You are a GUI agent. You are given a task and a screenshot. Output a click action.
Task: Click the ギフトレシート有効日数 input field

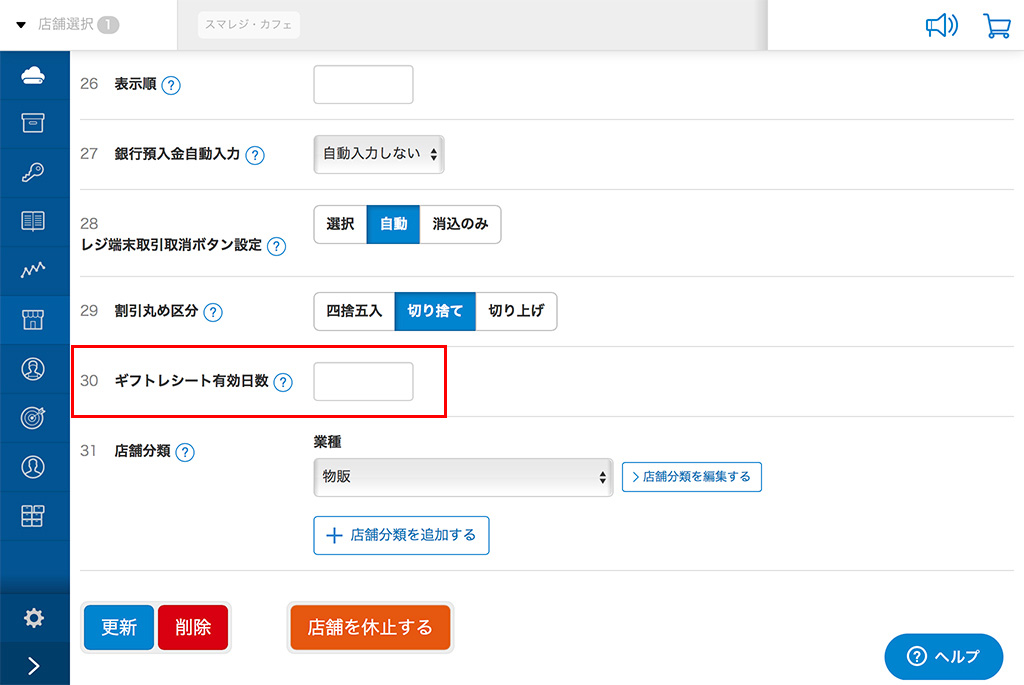363,381
